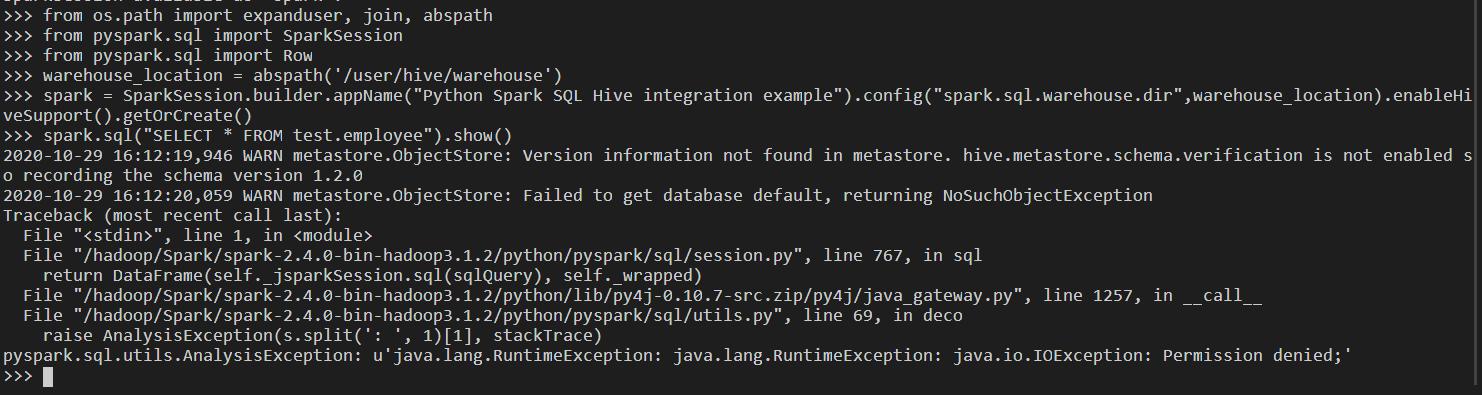The image size is (1482, 395).
Task: Click 'line 69, in deco' in the traceback
Action: (883, 314)
